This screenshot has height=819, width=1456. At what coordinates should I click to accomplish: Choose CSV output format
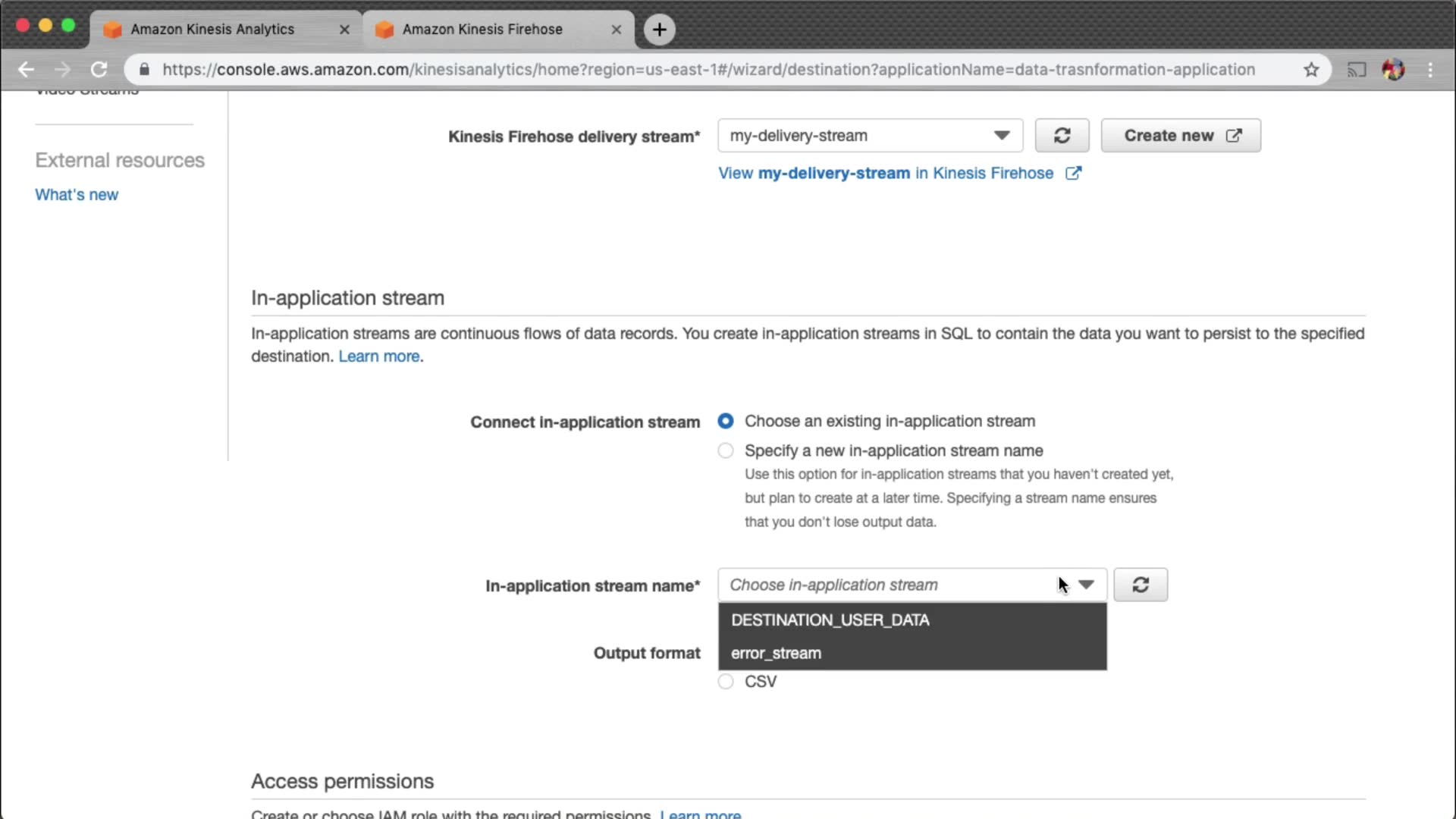pos(726,681)
